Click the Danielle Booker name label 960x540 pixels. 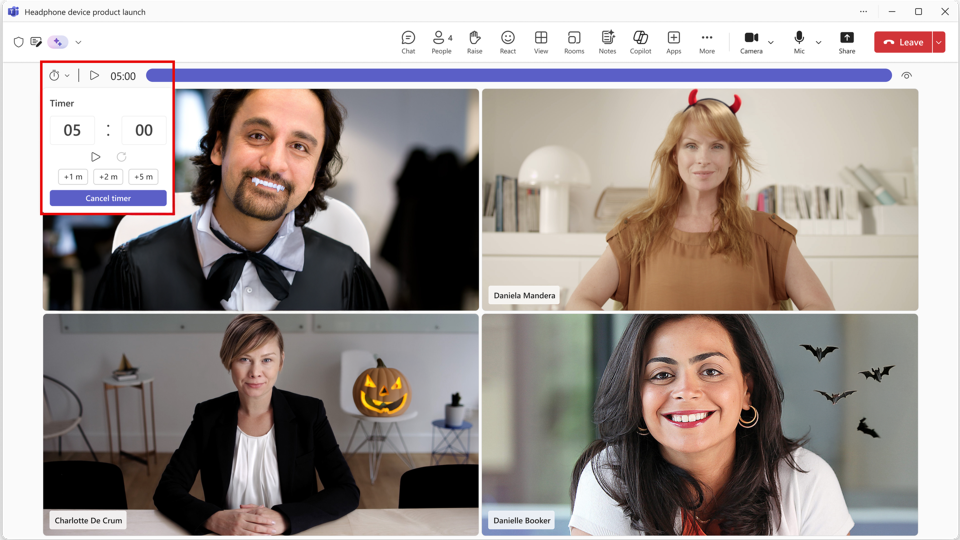coord(522,520)
